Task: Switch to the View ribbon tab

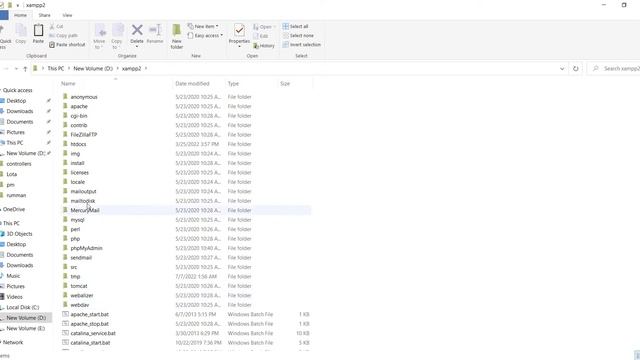Action: pos(67,15)
